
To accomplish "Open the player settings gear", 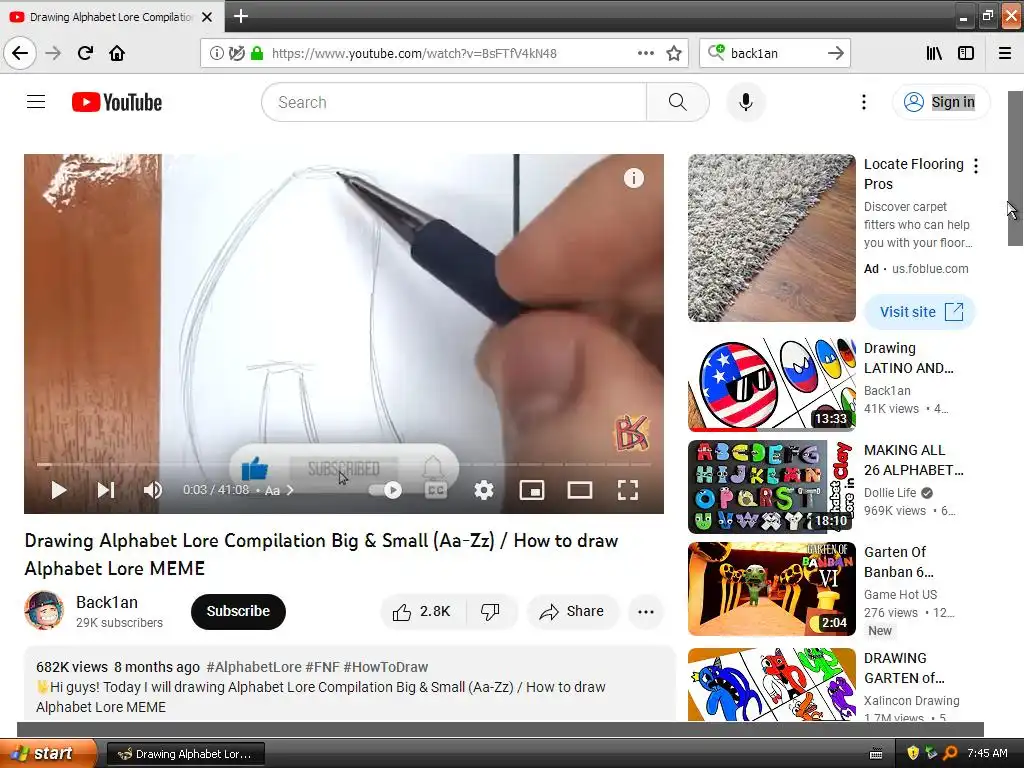I will 484,490.
